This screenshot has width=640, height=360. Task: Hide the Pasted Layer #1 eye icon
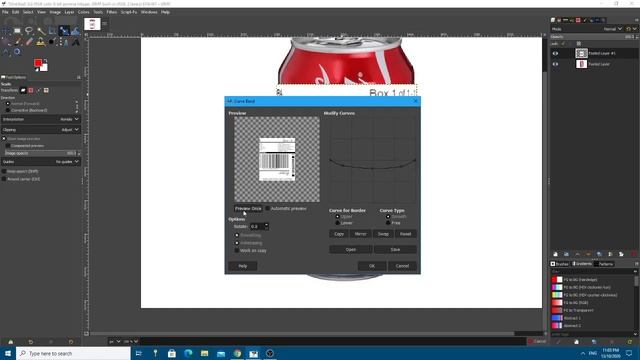coord(556,53)
